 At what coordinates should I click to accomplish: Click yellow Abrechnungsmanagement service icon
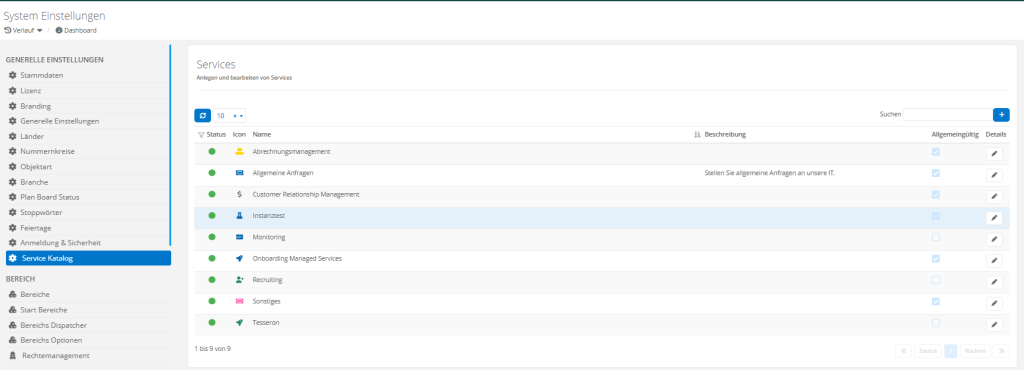(239, 151)
